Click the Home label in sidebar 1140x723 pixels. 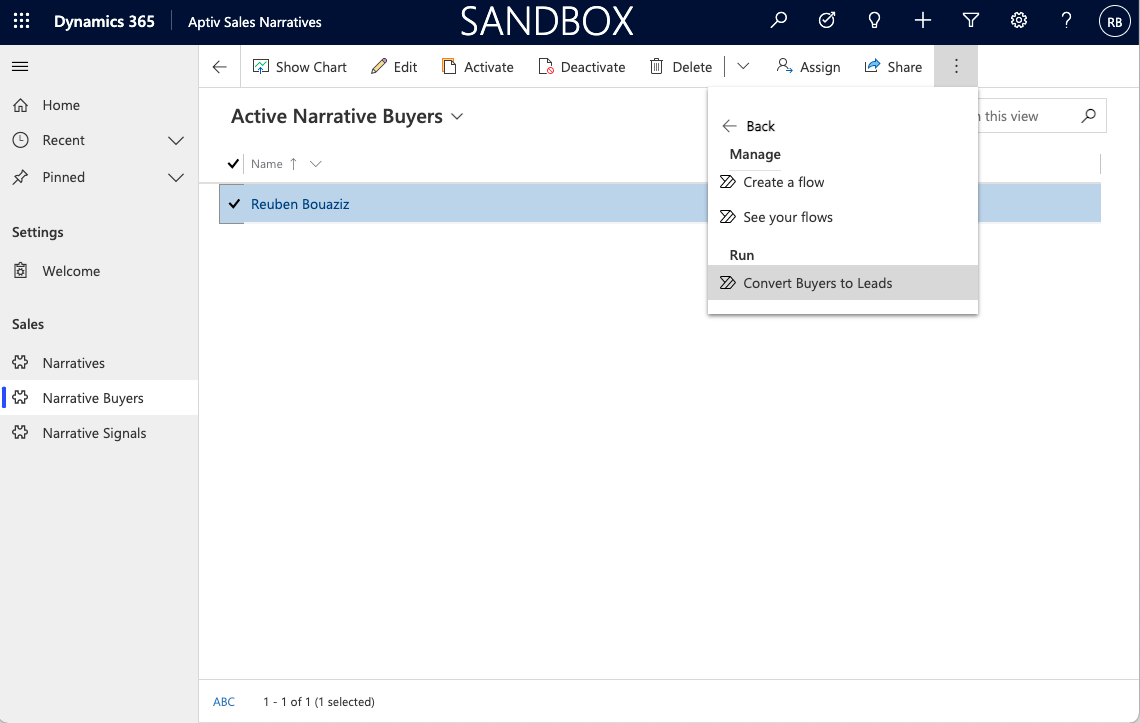click(x=61, y=105)
